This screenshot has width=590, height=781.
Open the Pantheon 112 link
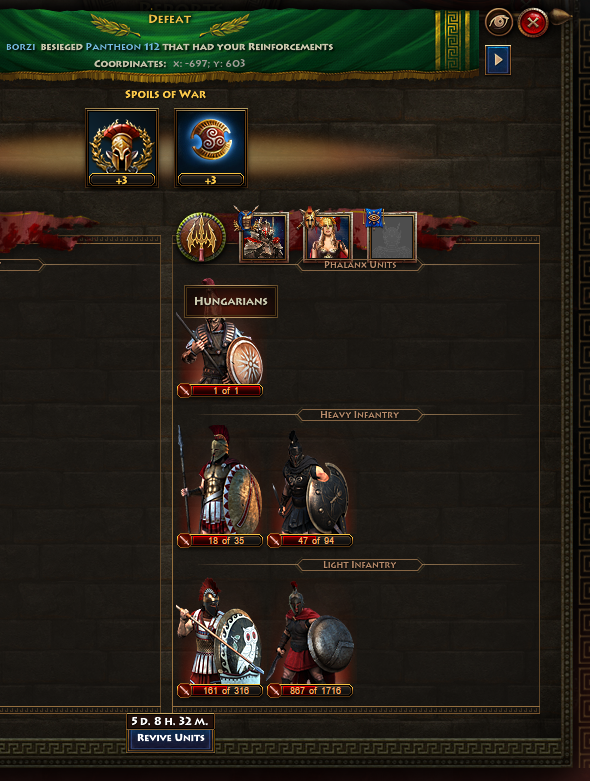(122, 47)
